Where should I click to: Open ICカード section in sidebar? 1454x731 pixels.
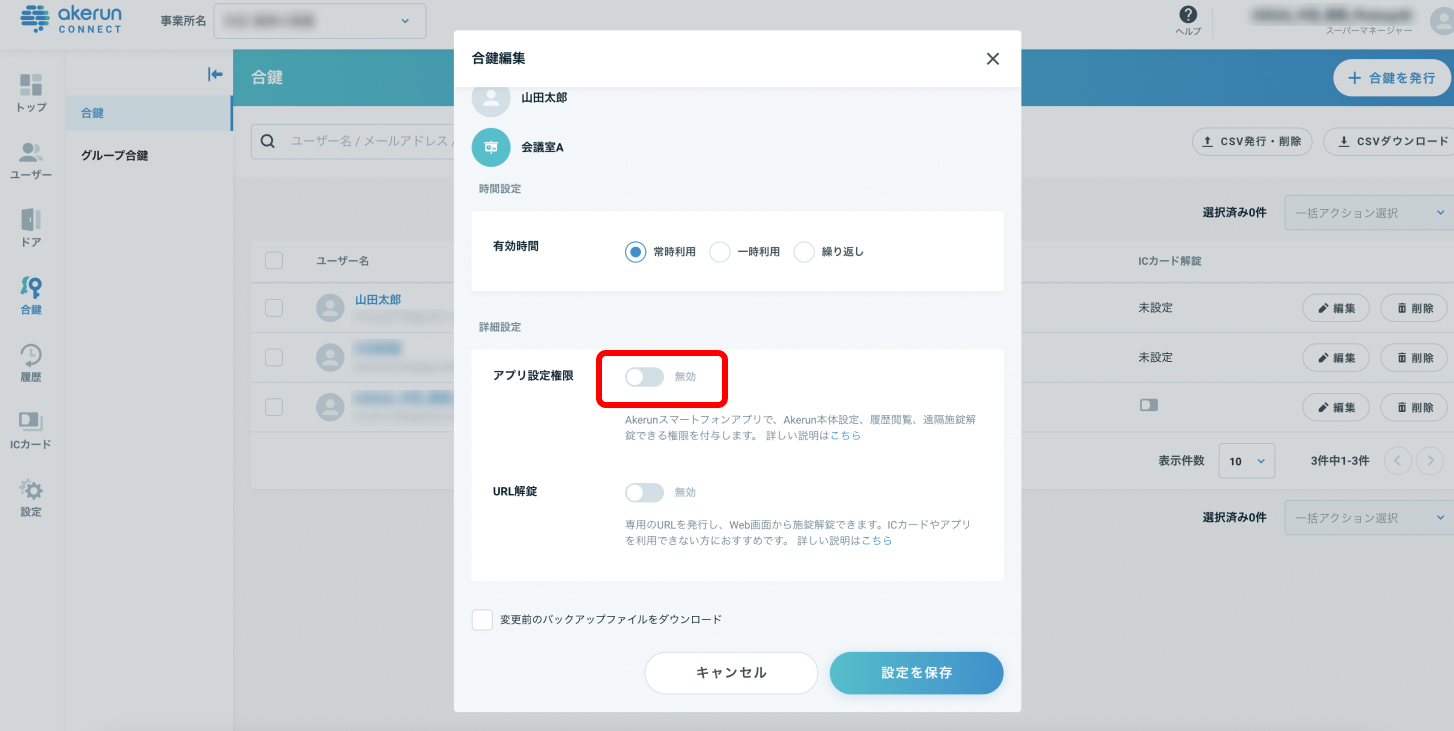31,430
